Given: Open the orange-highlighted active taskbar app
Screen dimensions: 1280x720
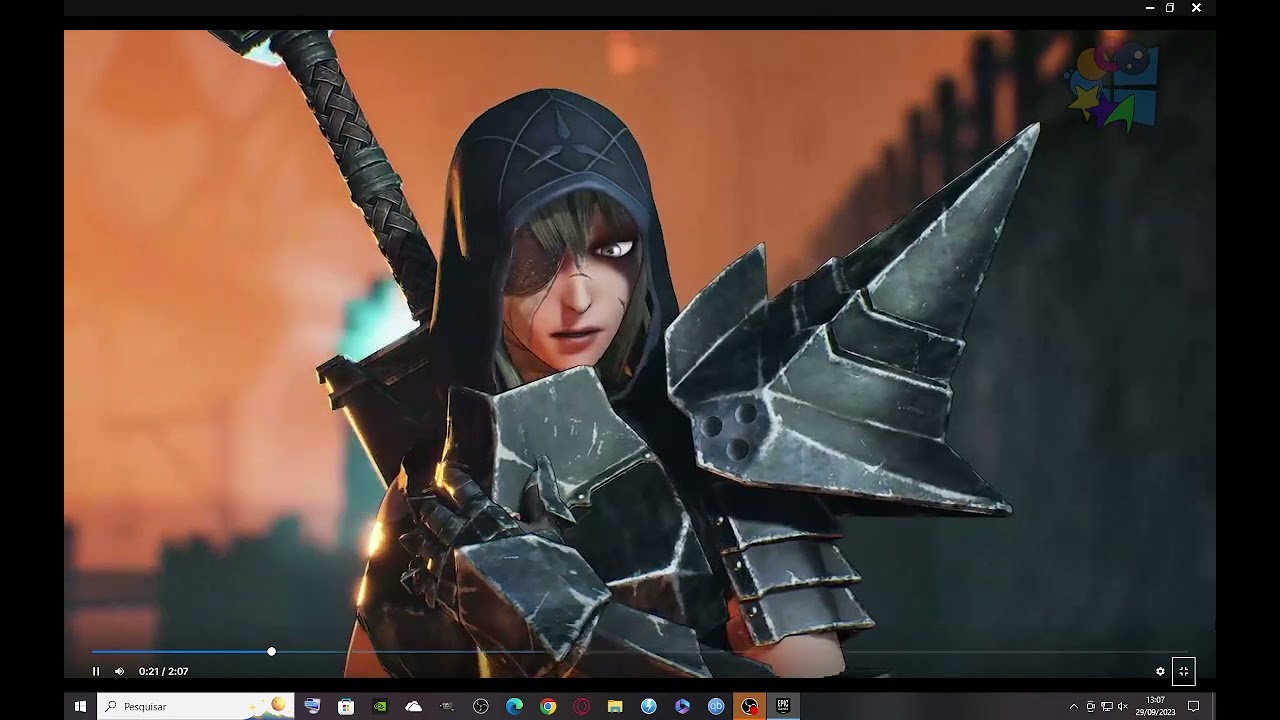Looking at the screenshot, I should pos(749,706).
